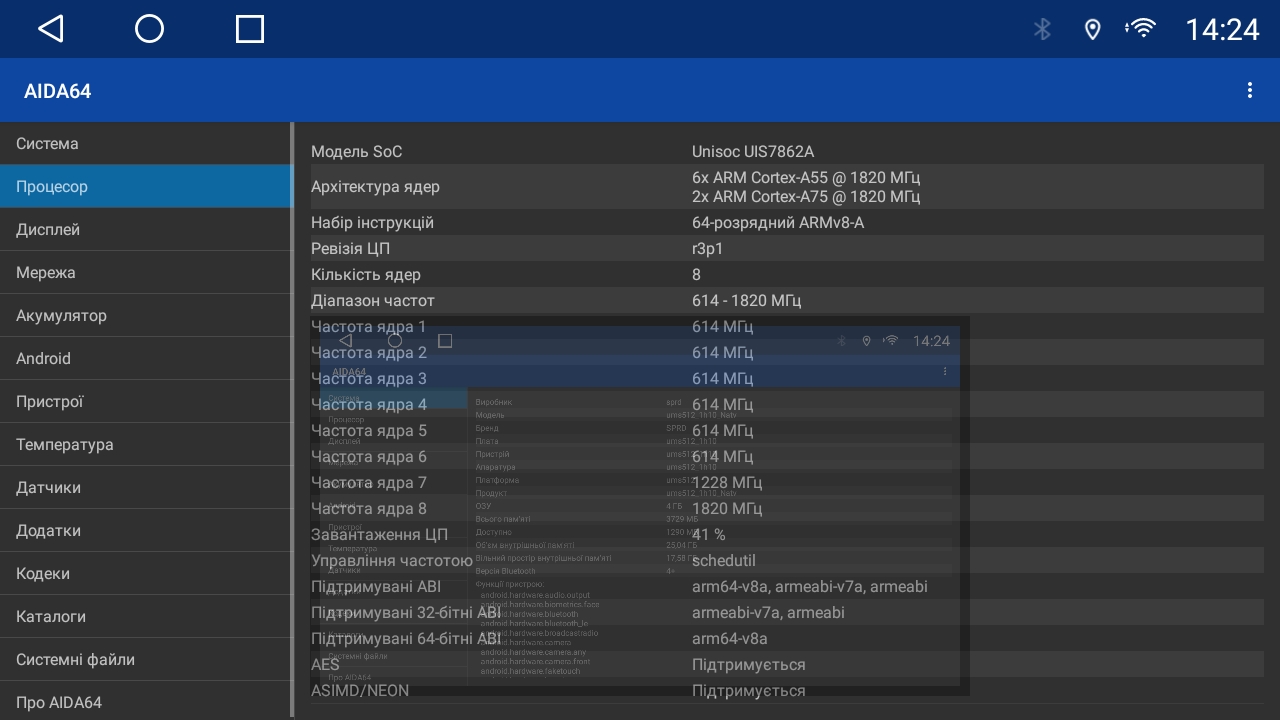Image resolution: width=1280 pixels, height=720 pixels.
Task: Tap the Wi-Fi status icon
Action: tap(1140, 29)
